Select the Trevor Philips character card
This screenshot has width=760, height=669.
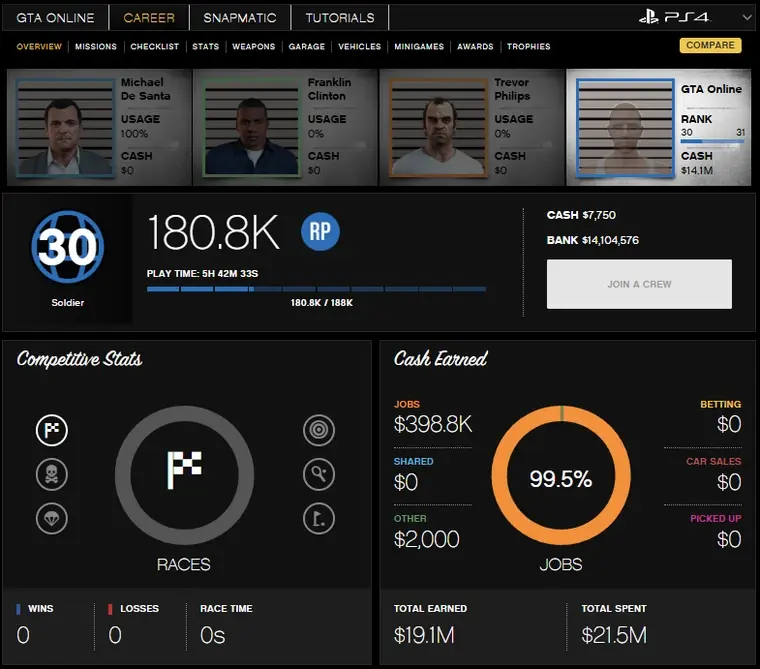pos(472,127)
